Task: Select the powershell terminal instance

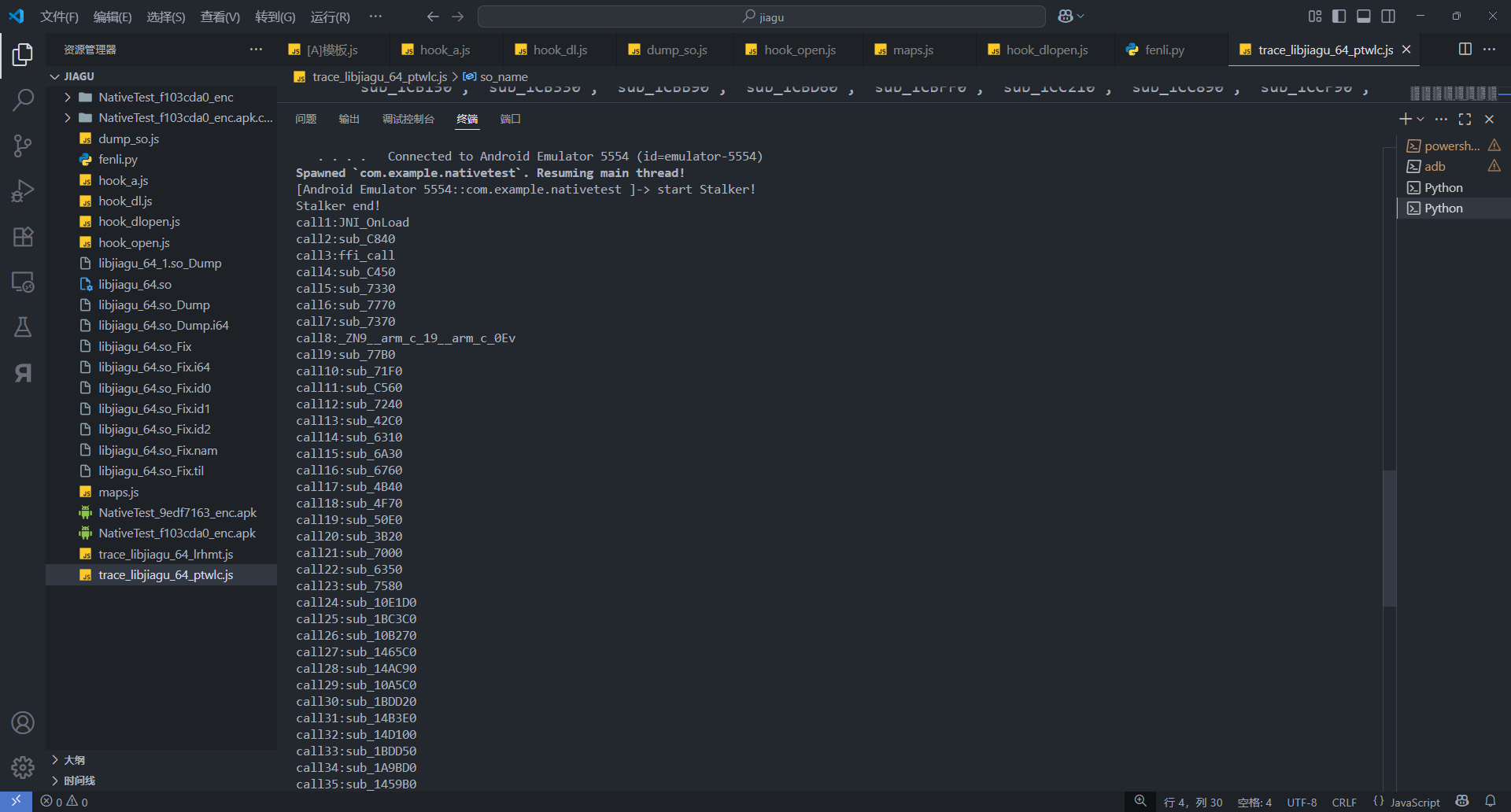Action: [x=1453, y=146]
